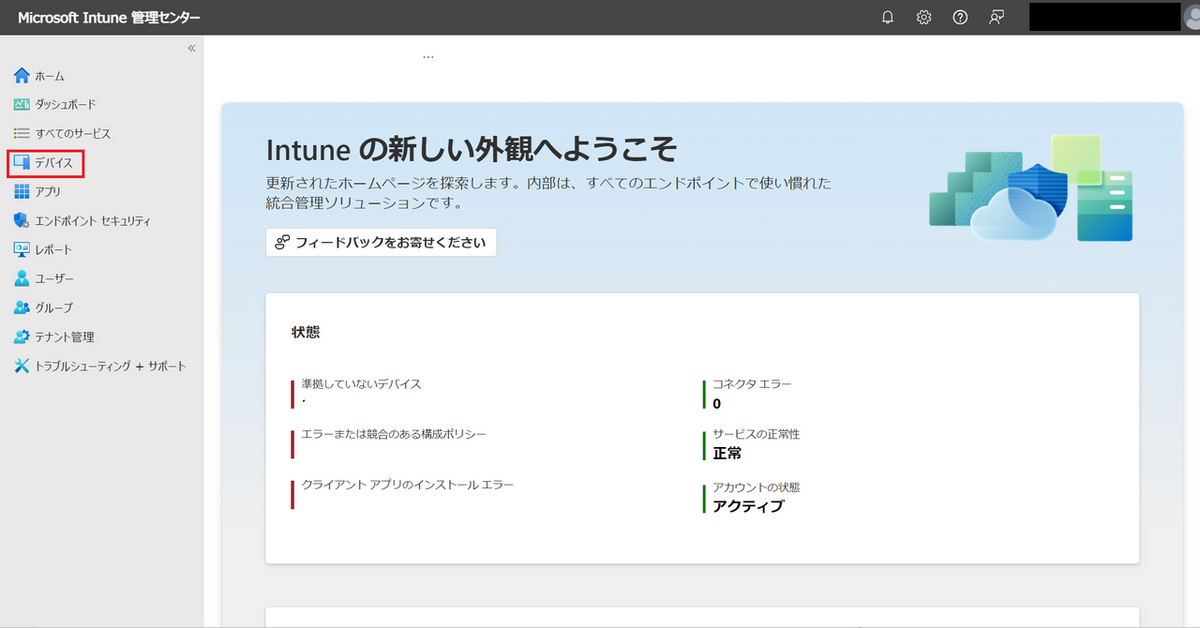Click the Intune の新しい外観へようこそ heading
Screen dimensions: 1200x628
pos(472,150)
